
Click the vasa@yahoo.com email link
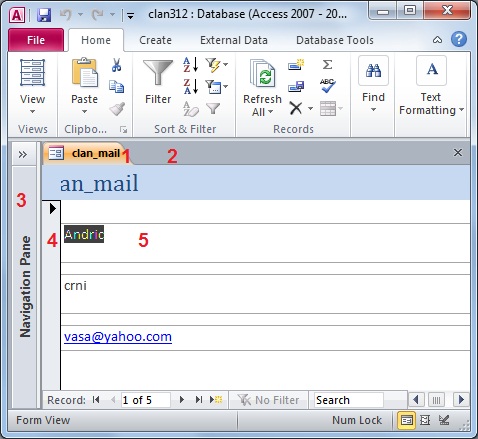pos(118,337)
